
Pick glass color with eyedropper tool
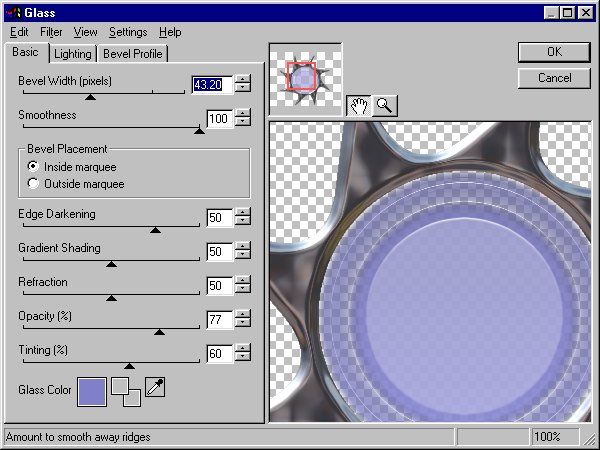click(x=155, y=387)
